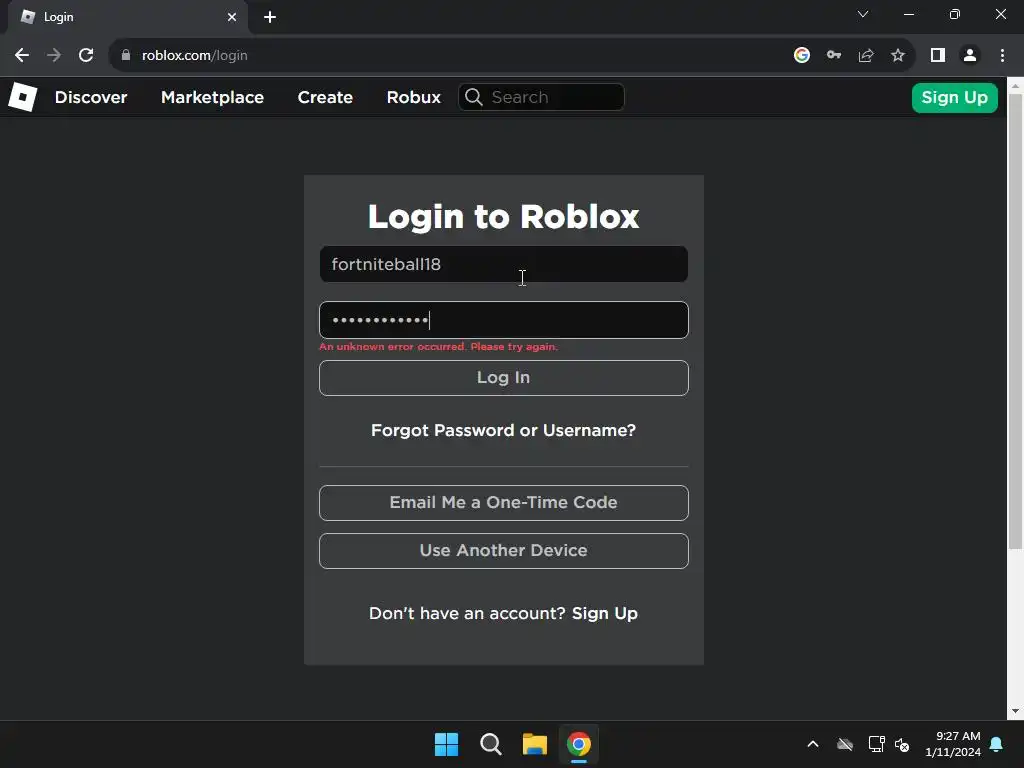Bookmark this tab with star icon
1024x768 pixels.
coord(898,56)
